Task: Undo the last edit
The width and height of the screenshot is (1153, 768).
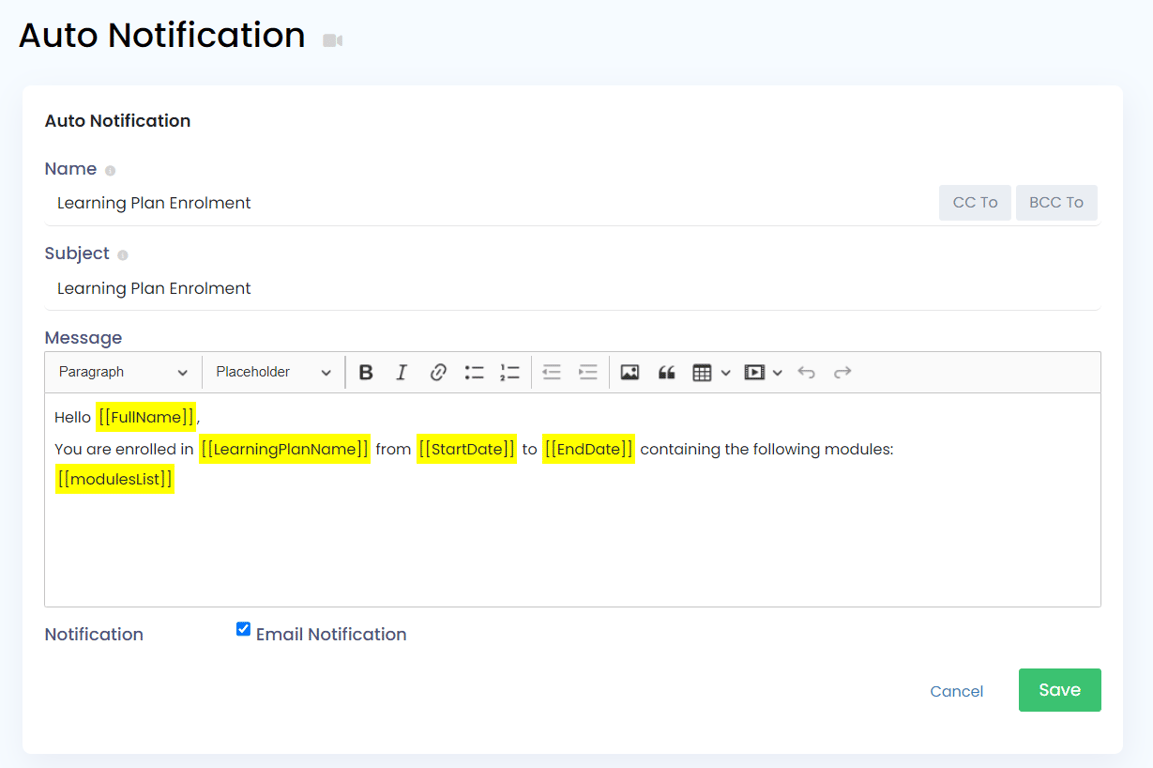Action: point(806,372)
